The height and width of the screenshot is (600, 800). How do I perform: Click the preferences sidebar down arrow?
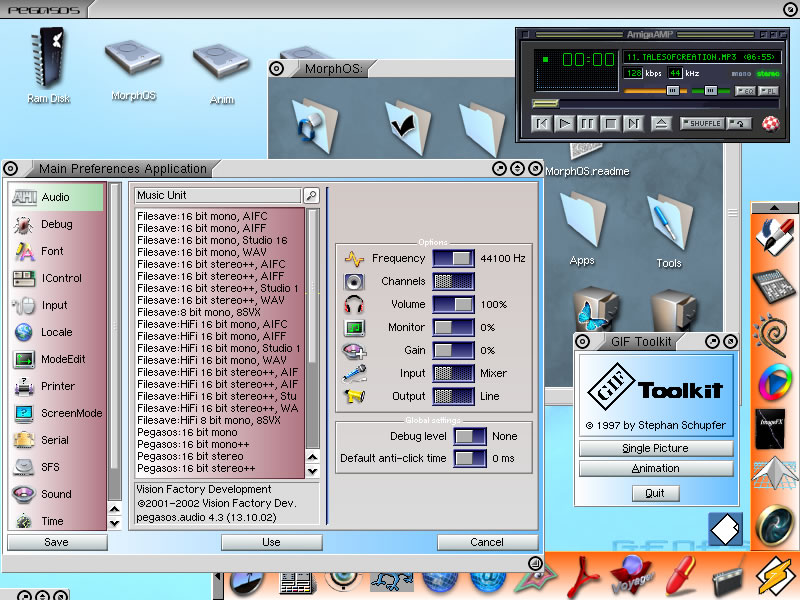pyautogui.click(x=115, y=523)
